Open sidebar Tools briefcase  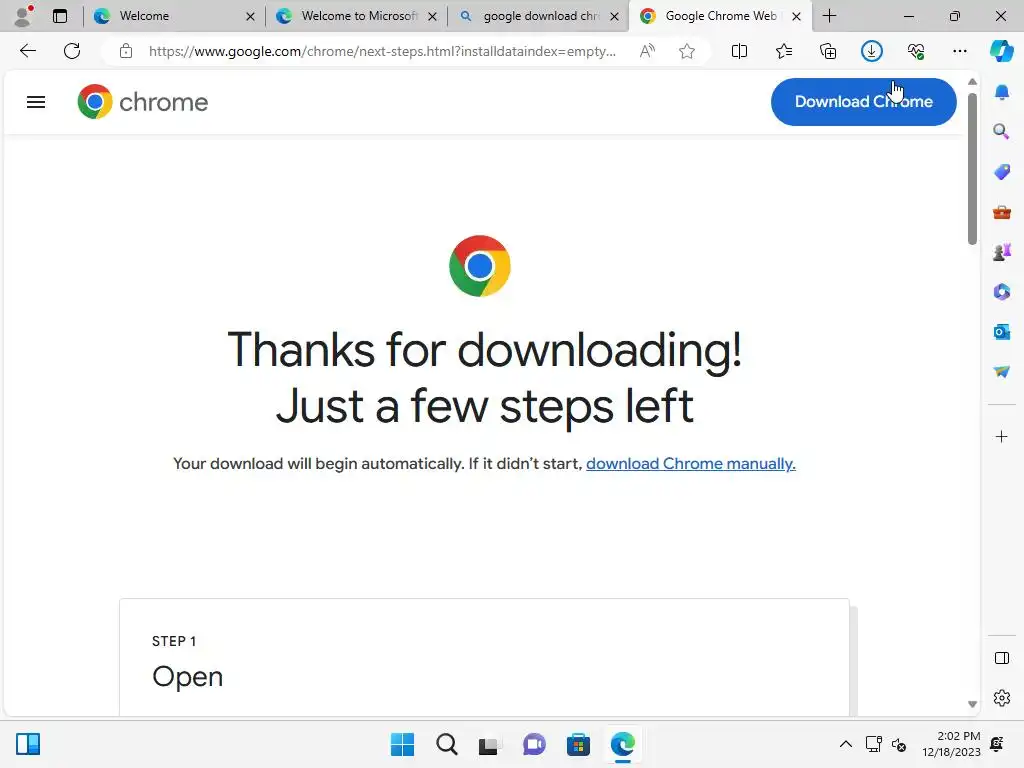tap(1002, 212)
